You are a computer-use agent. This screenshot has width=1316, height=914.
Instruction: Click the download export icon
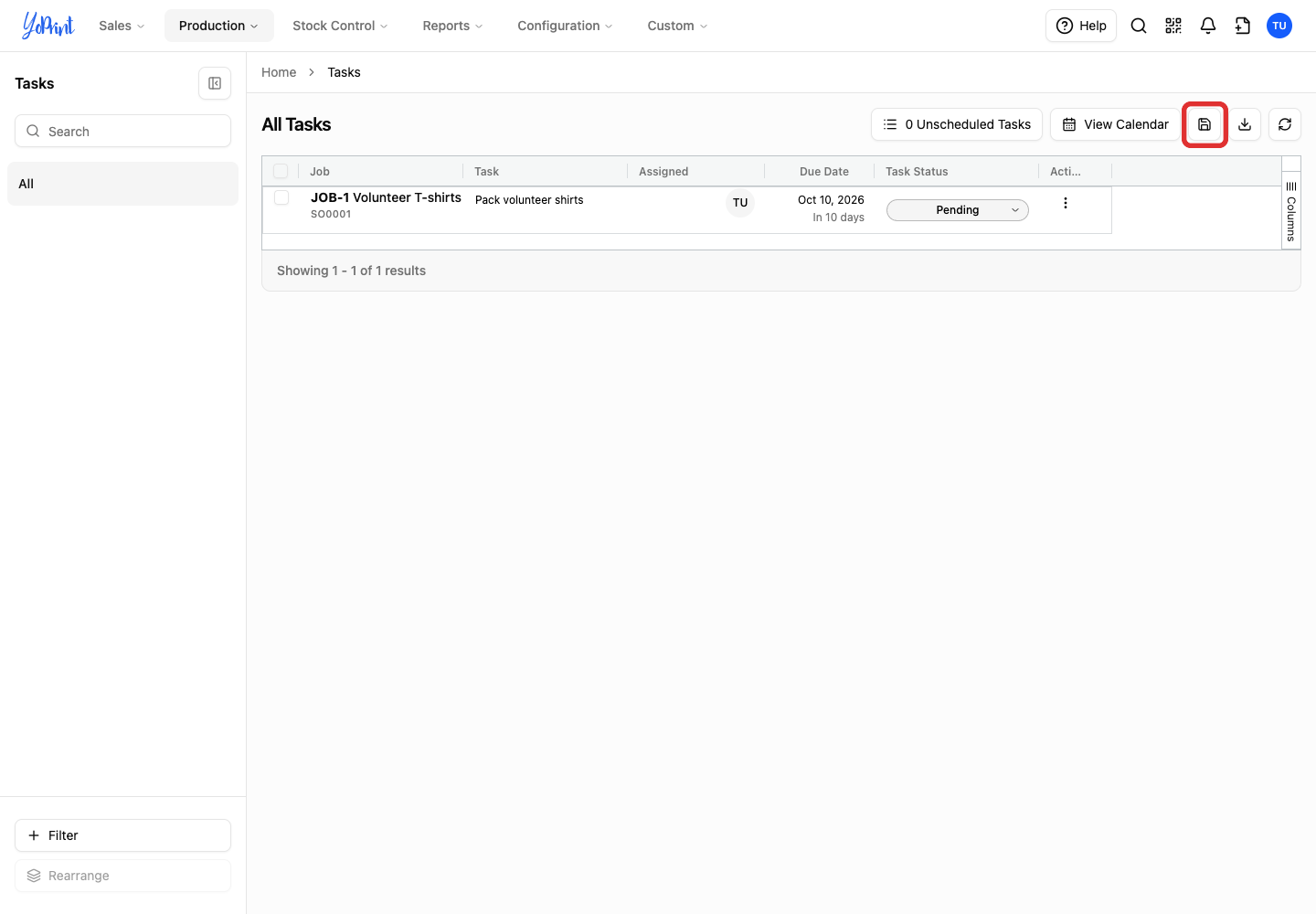1245,124
